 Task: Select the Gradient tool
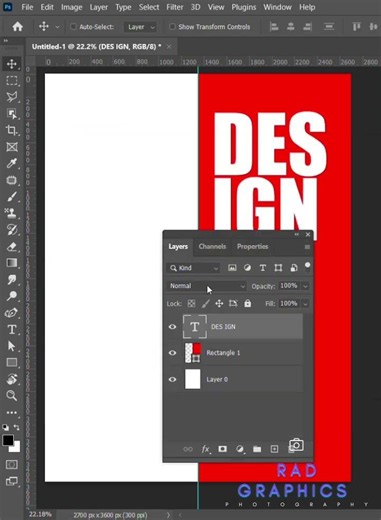click(x=12, y=263)
